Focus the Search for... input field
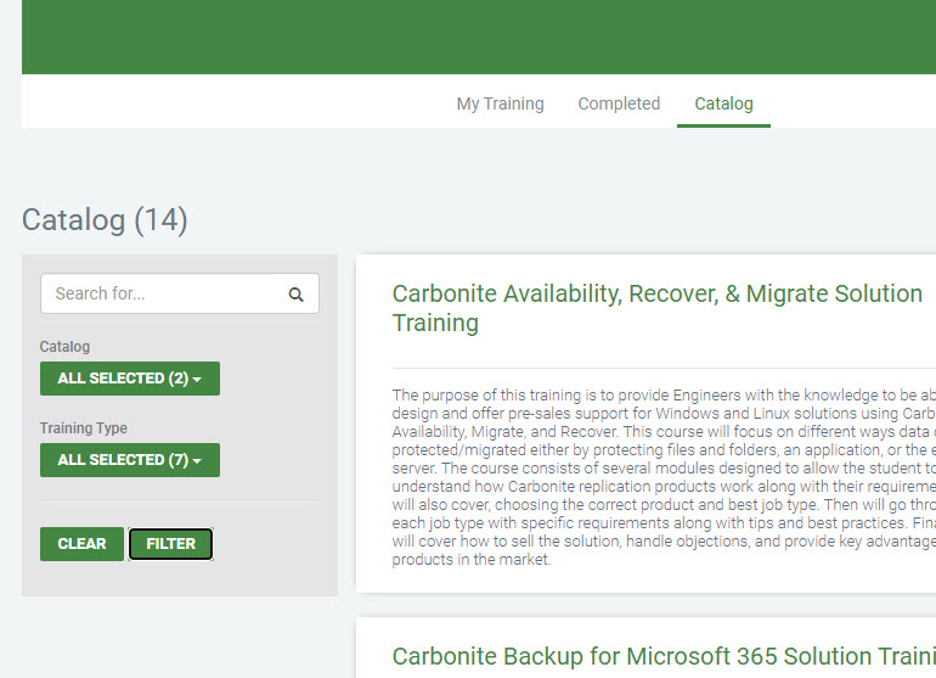 [180, 294]
